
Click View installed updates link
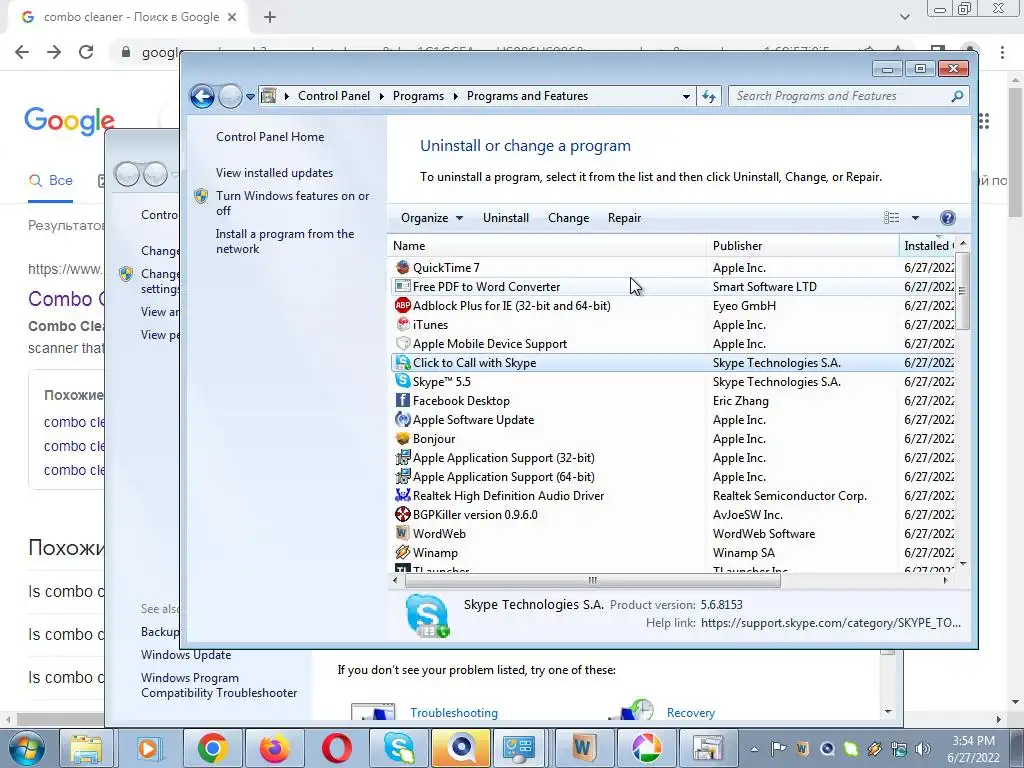274,173
